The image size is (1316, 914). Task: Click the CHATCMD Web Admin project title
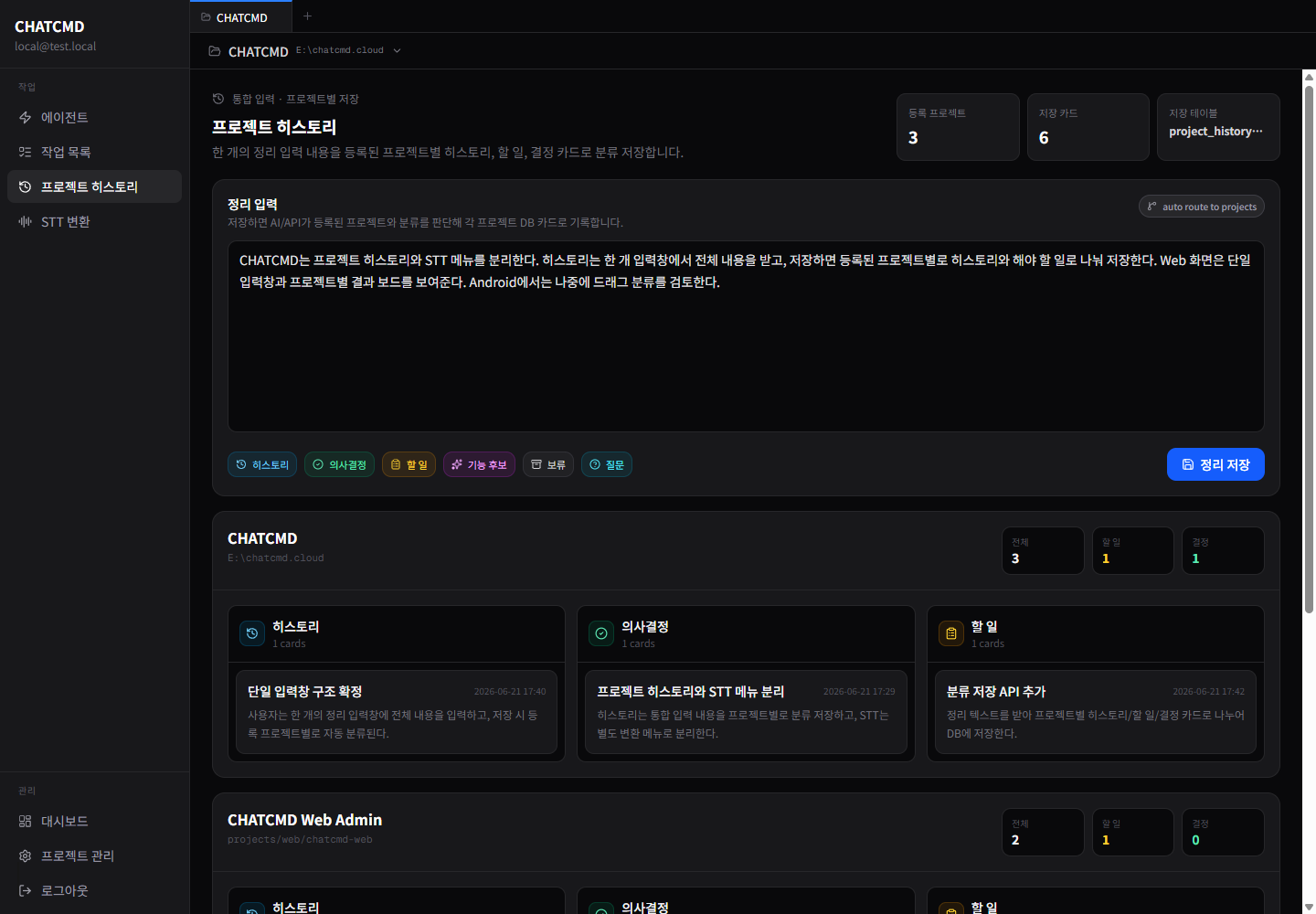coord(304,820)
